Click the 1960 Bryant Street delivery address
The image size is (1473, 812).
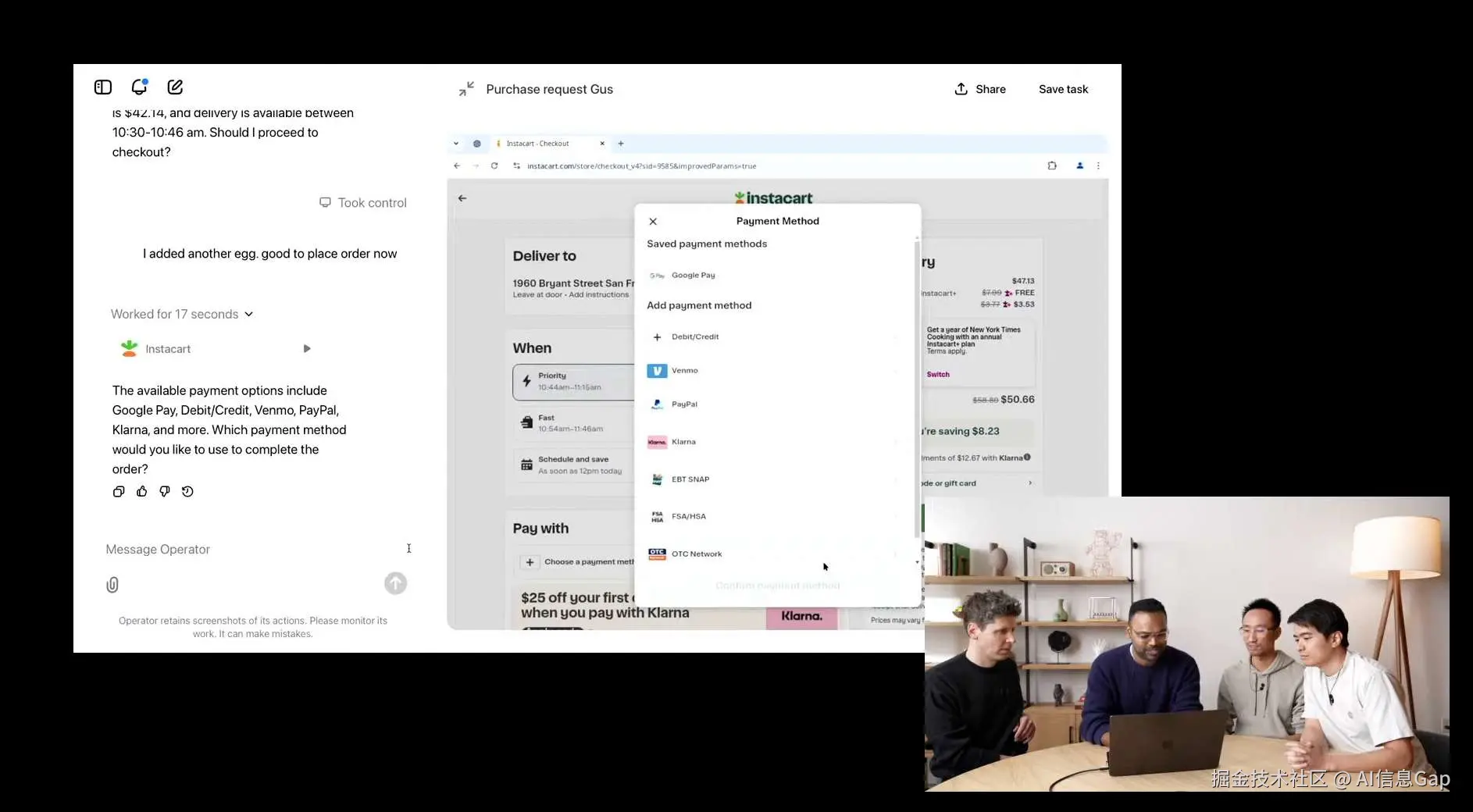coord(573,283)
